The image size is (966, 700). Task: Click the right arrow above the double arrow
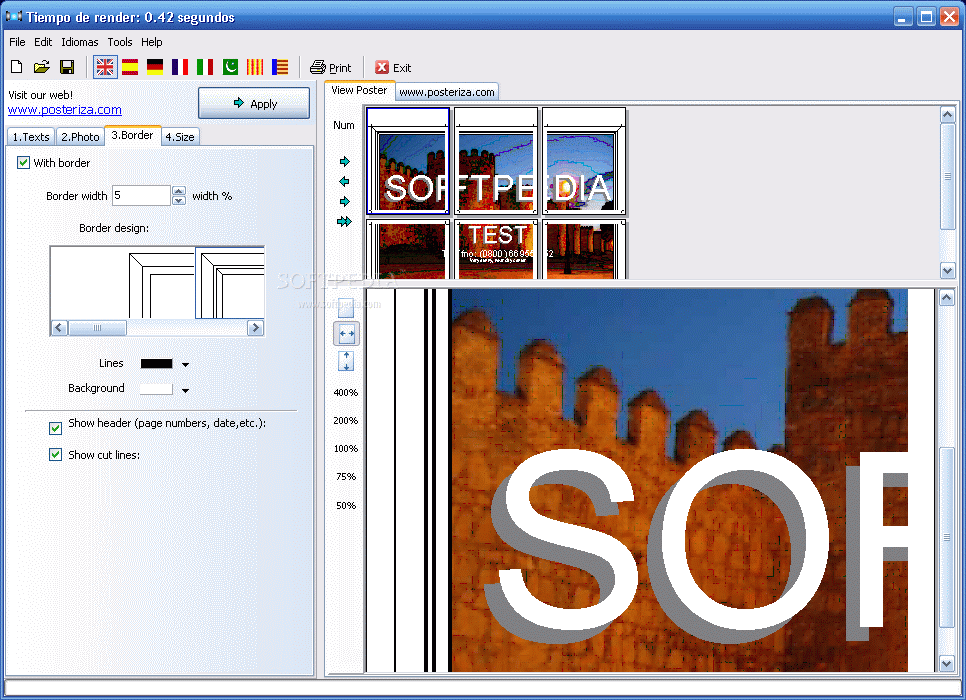tap(344, 201)
